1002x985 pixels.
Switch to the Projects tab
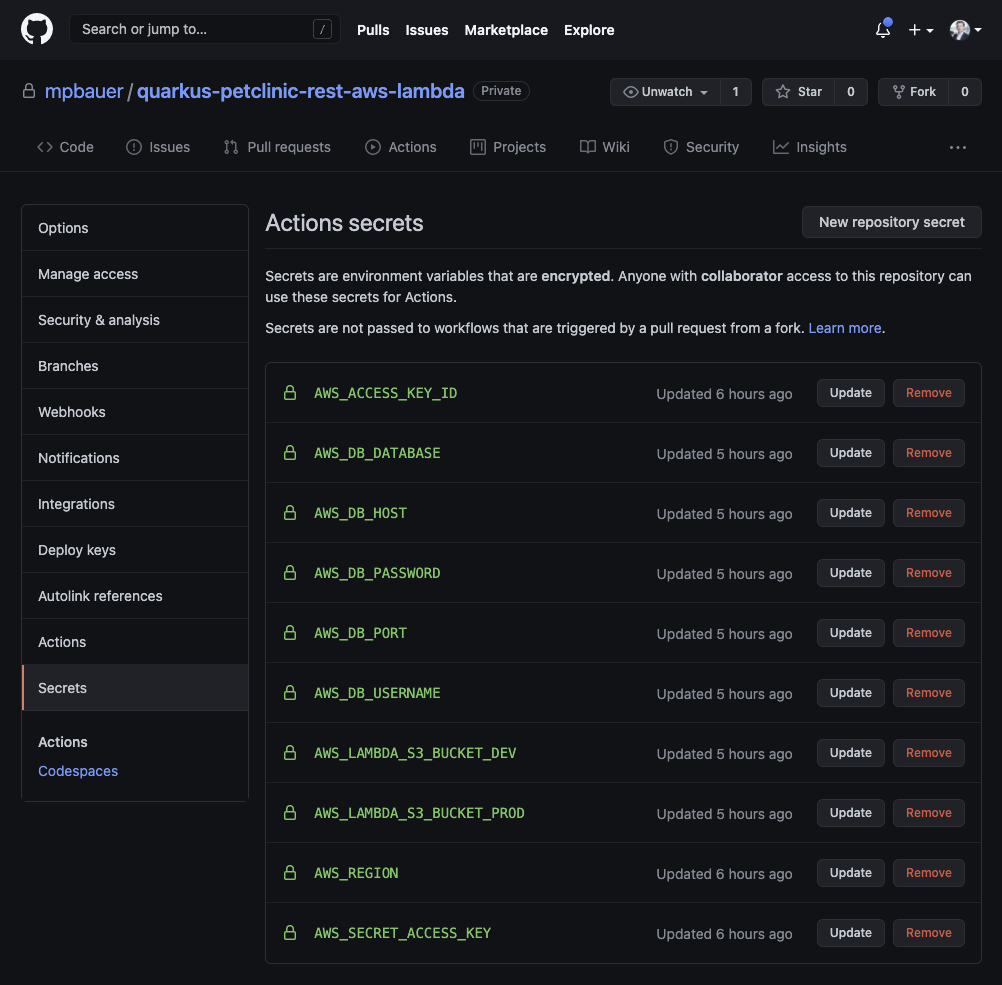pyautogui.click(x=508, y=147)
